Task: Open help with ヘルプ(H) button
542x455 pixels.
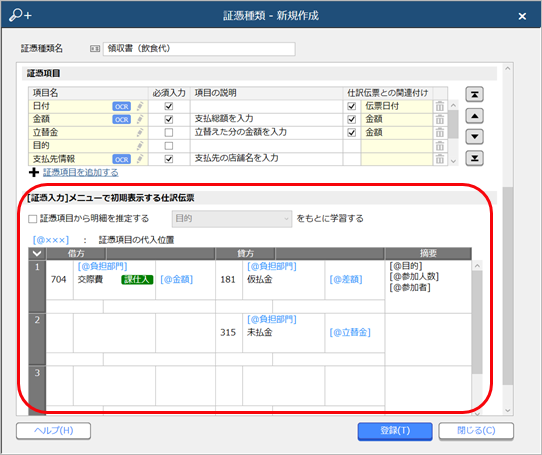Action: [54, 431]
